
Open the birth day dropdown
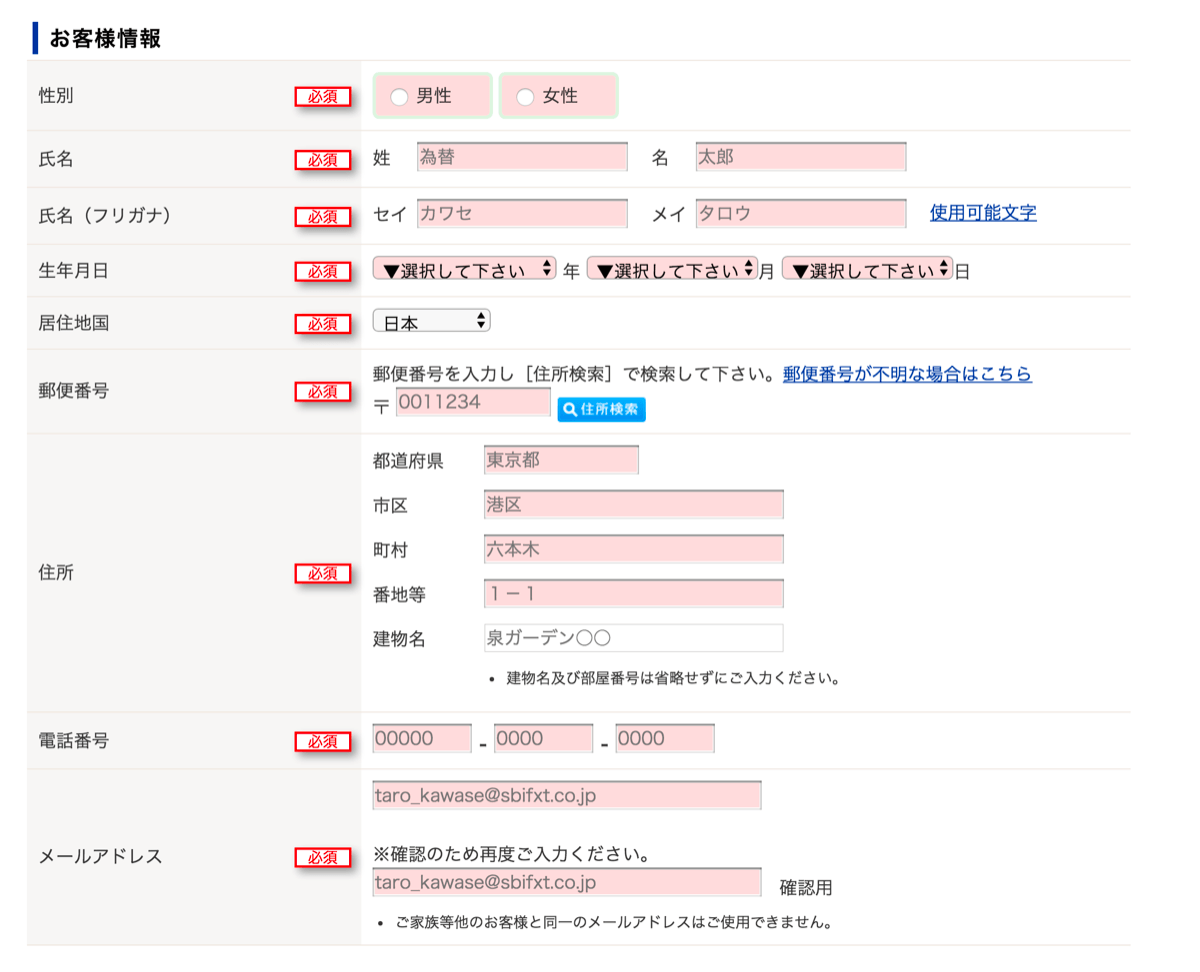pyautogui.click(x=867, y=270)
